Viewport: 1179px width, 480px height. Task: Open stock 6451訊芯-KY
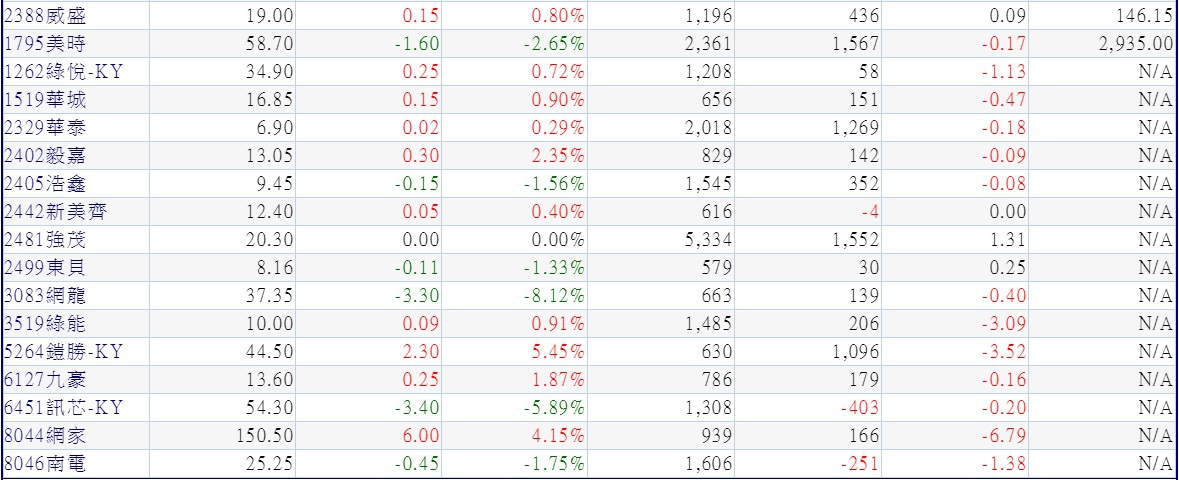(x=63, y=409)
